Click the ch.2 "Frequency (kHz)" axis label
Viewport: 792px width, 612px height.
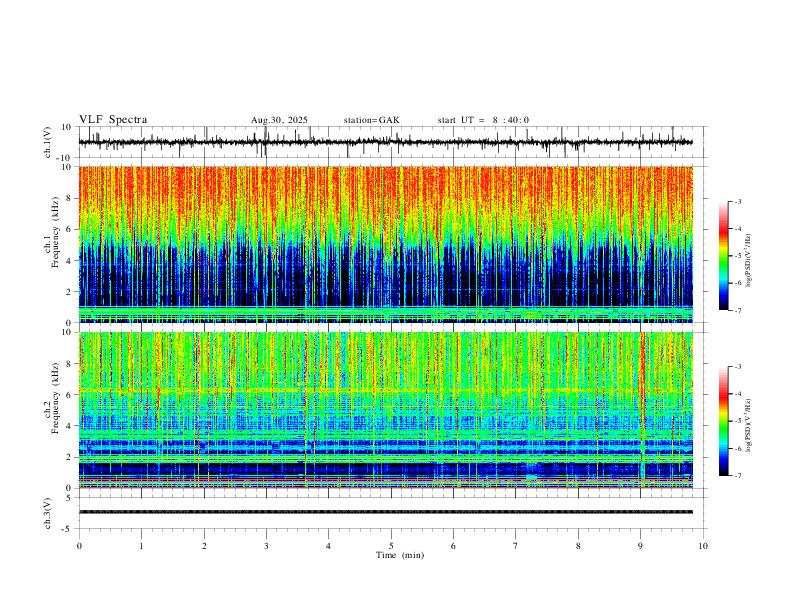pos(55,398)
